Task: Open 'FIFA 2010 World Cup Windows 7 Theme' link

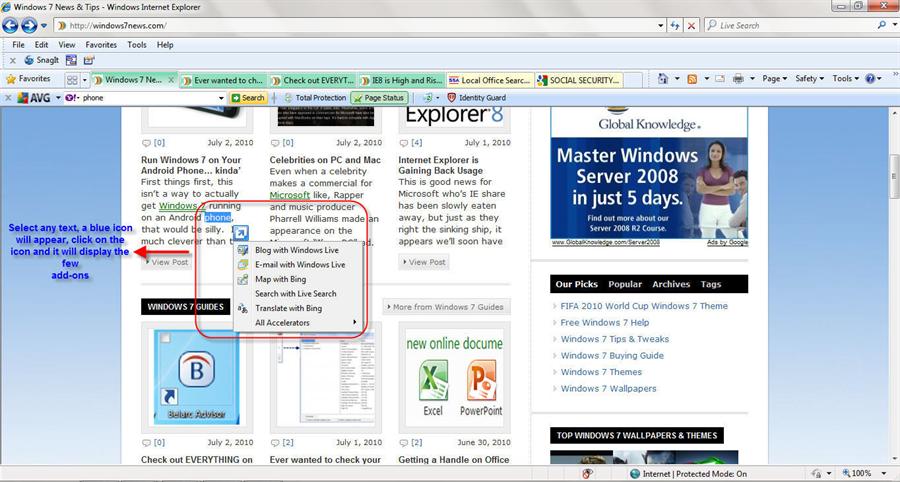Action: pyautogui.click(x=644, y=306)
